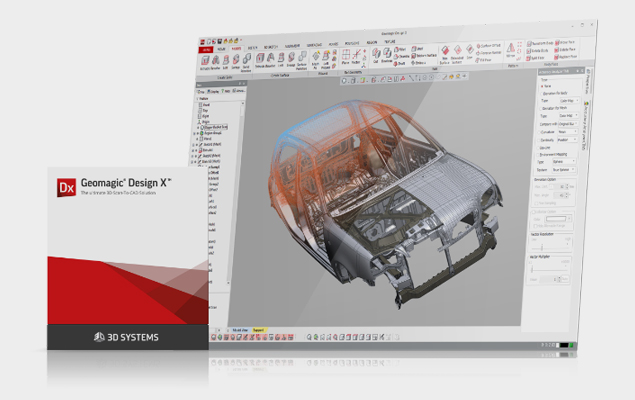Click Sweep in the Create Surface group
Viewport: 635px width, 400px height.
click(x=291, y=59)
